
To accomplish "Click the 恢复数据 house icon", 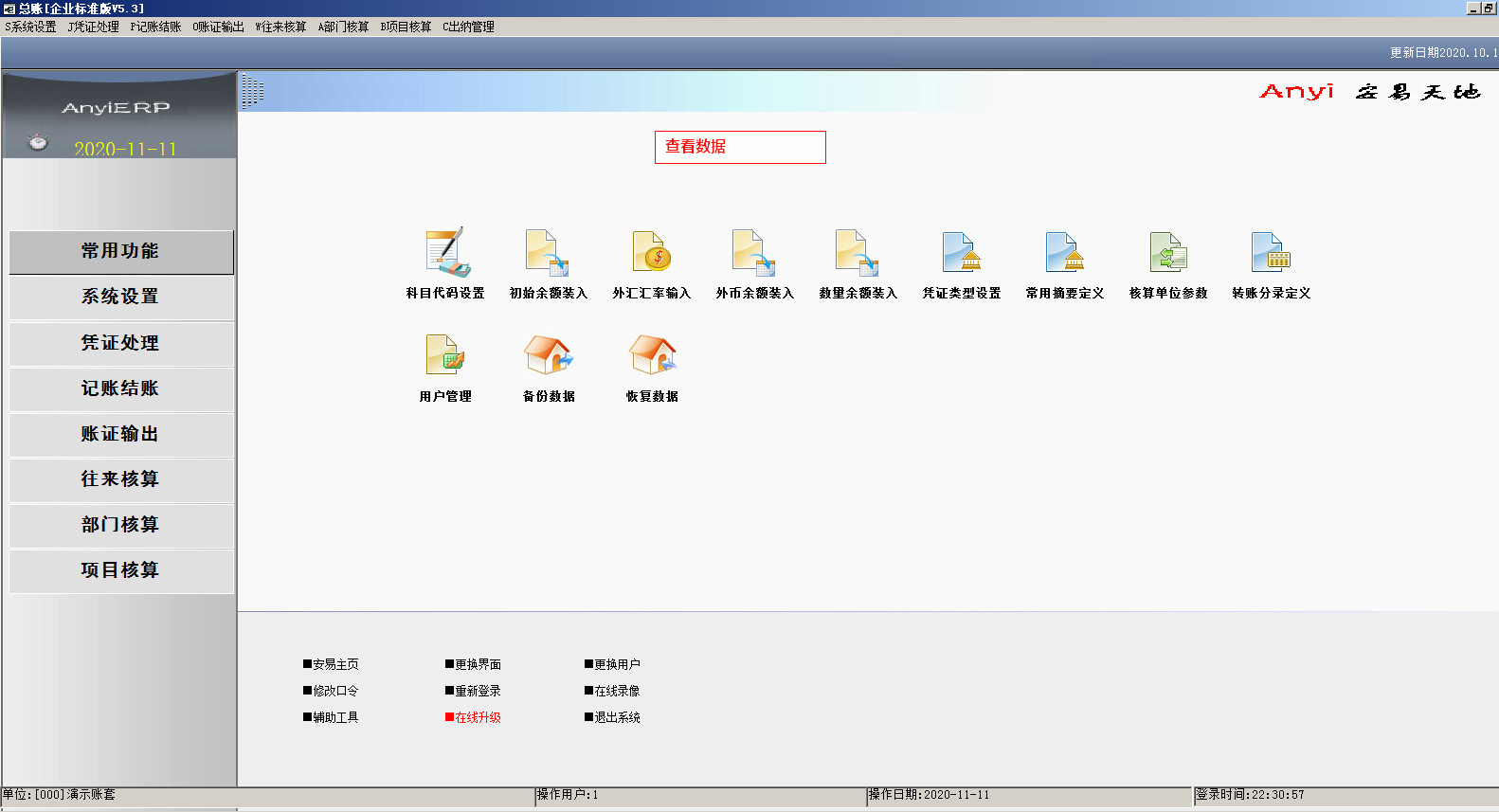I will click(652, 356).
